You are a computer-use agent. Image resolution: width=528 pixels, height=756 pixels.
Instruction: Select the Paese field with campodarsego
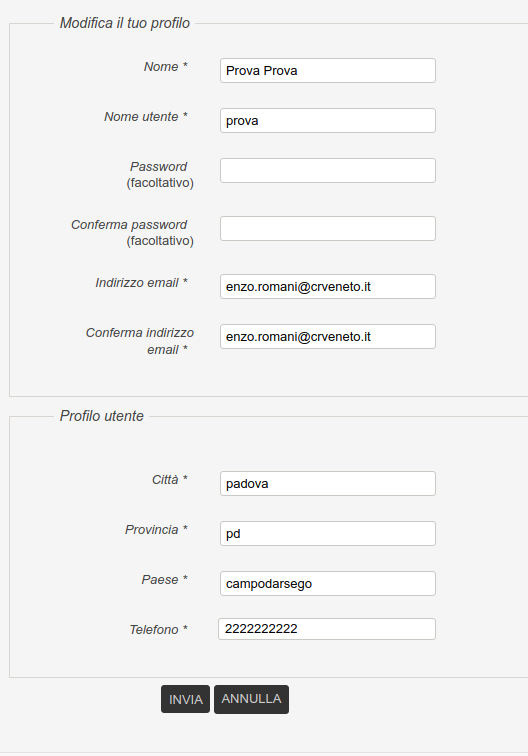328,583
